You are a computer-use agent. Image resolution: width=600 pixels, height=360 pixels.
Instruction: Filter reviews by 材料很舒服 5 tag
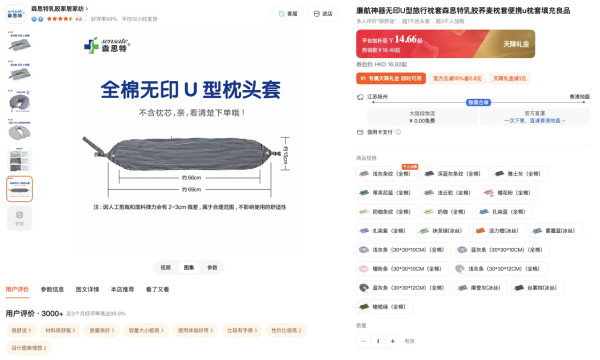60,330
